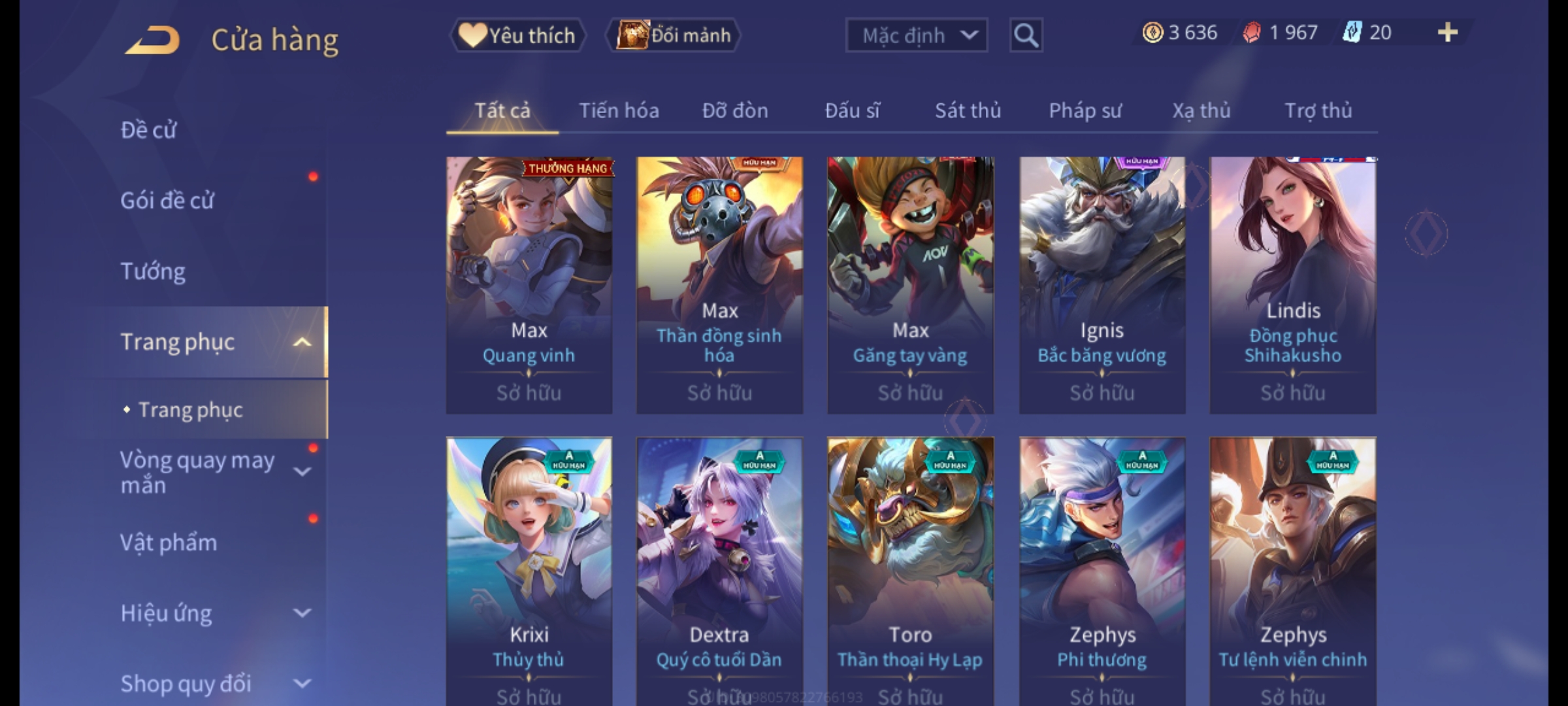This screenshot has height=706, width=1568.
Task: Open the Mặc định sort dropdown
Action: point(916,35)
